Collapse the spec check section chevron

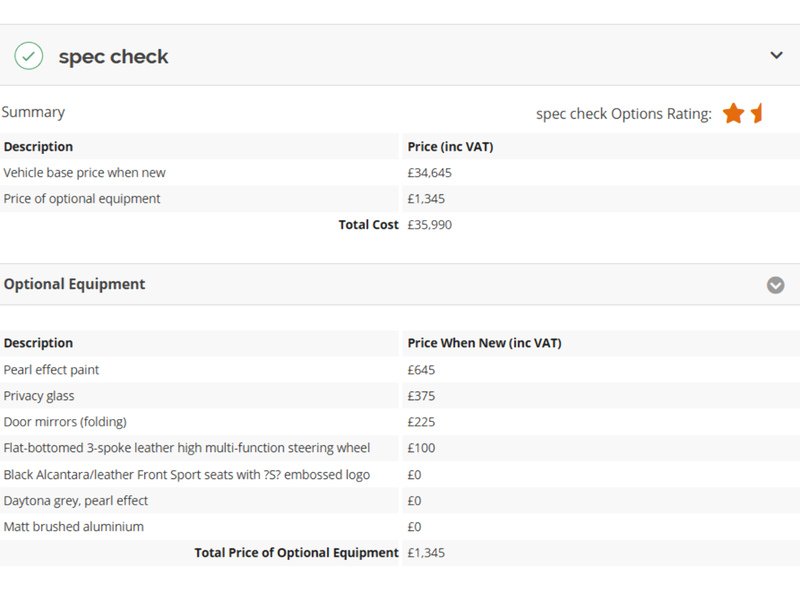coord(776,56)
